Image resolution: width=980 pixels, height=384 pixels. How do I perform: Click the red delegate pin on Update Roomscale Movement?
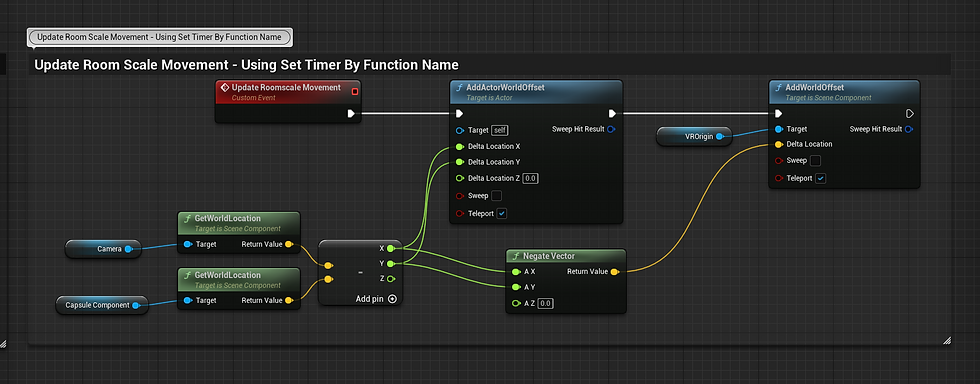point(355,91)
